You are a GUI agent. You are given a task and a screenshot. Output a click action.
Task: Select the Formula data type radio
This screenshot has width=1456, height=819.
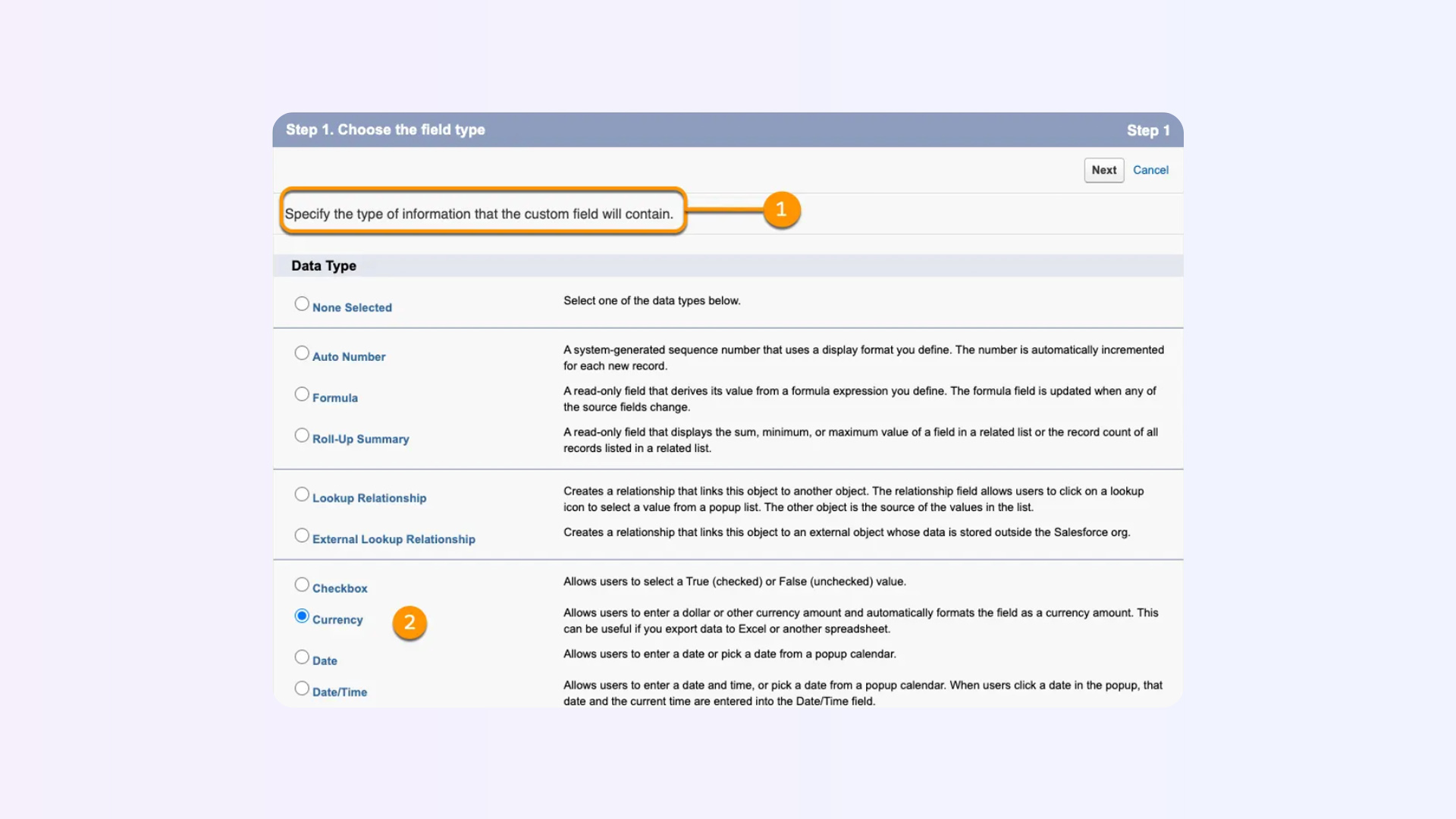pyautogui.click(x=302, y=394)
